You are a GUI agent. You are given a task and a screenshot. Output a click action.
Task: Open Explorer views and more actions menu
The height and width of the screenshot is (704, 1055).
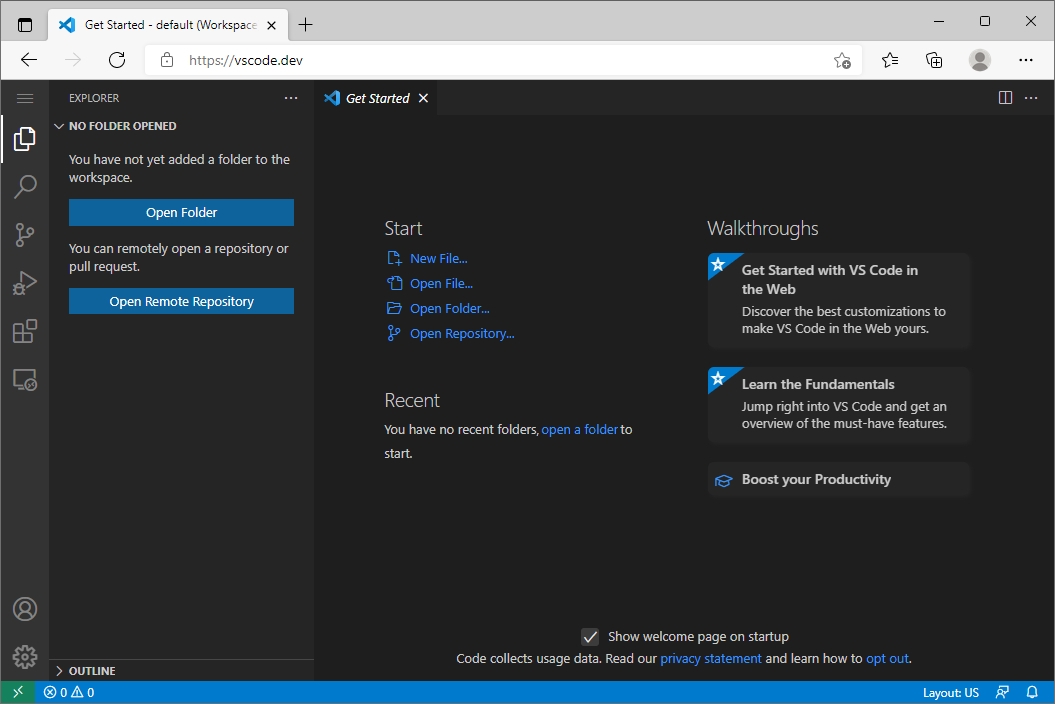click(291, 98)
